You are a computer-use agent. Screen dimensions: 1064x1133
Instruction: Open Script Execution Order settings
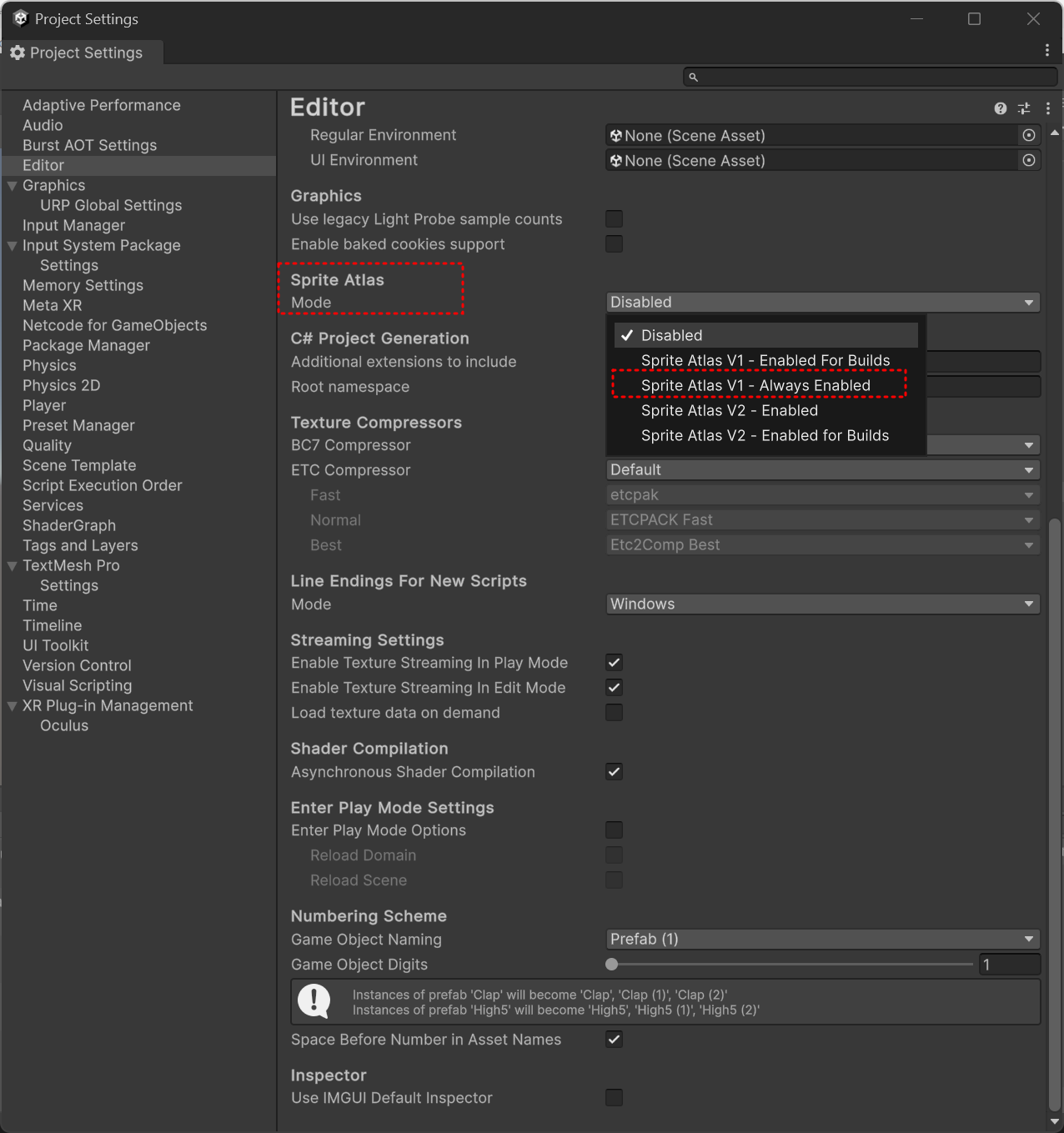click(x=103, y=485)
